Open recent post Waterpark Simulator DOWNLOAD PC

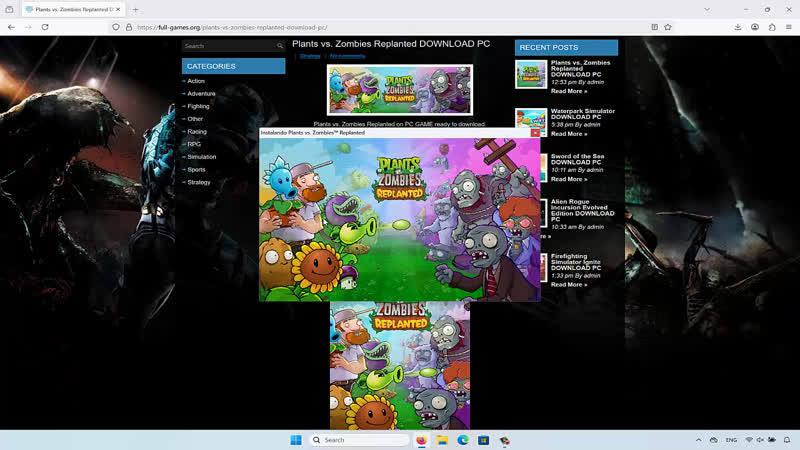tap(583, 114)
